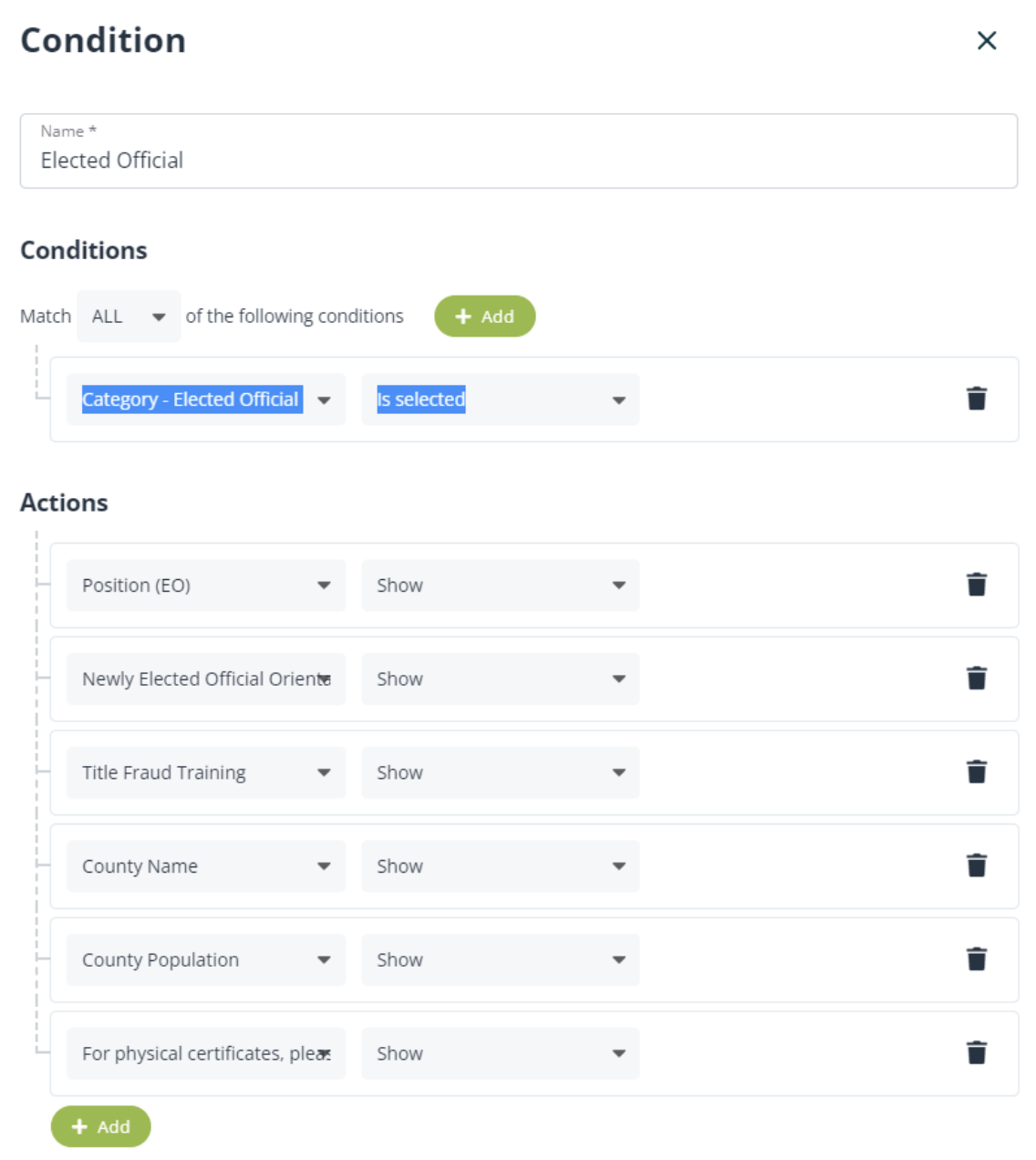Open the Position (EO) field dropdown

(x=206, y=585)
